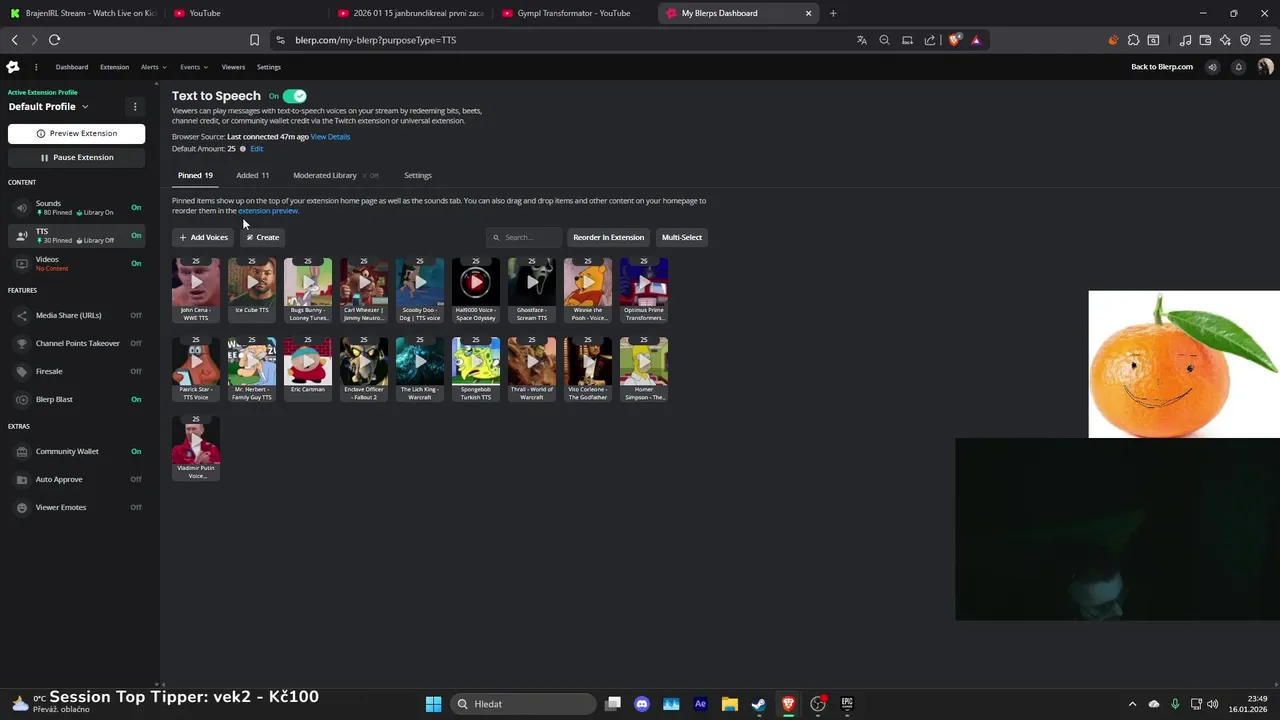The width and height of the screenshot is (1280, 720).
Task: Open the header three-dot menu beside Blerp logo
Action: (36, 67)
